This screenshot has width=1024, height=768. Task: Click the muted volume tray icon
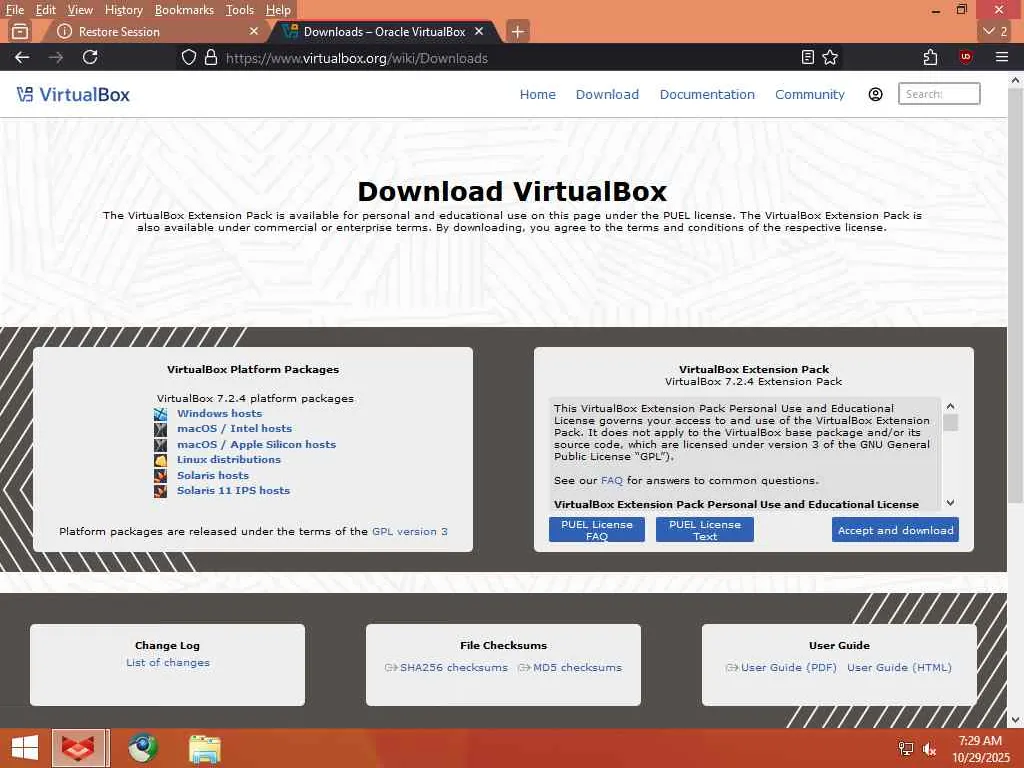point(929,749)
